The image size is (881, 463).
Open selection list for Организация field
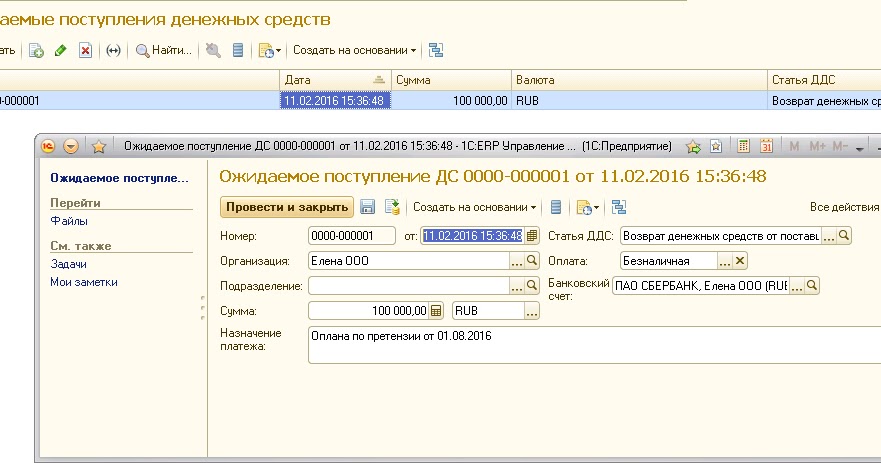click(516, 261)
